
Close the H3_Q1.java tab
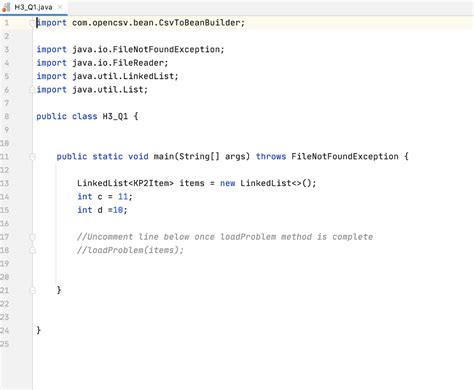[x=60, y=7]
